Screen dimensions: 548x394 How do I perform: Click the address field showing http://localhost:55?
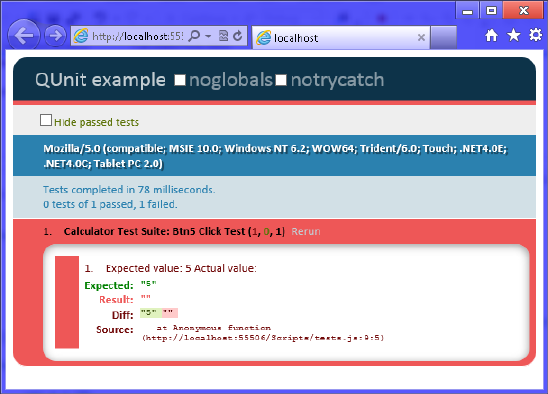click(137, 36)
